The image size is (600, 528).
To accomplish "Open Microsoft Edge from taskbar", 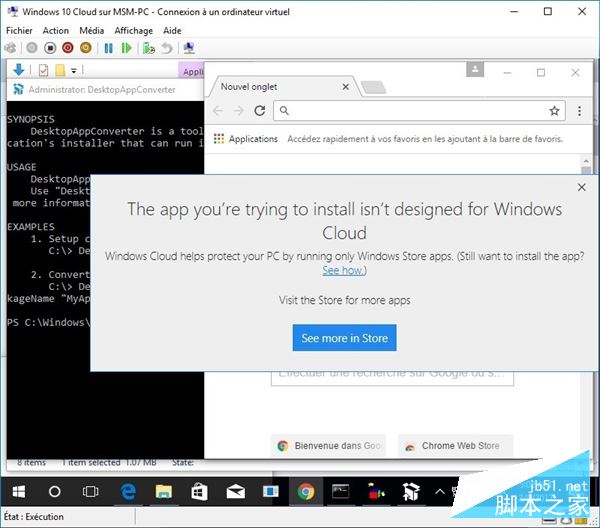I will coord(128,492).
